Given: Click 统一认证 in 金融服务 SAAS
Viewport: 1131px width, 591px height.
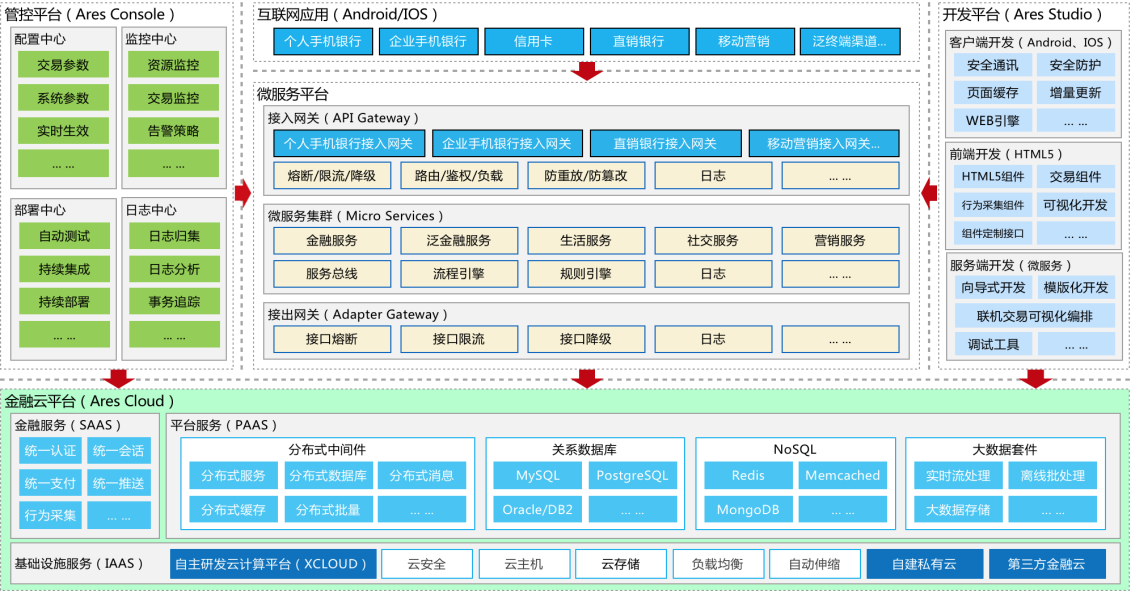Looking at the screenshot, I should coord(50,451).
